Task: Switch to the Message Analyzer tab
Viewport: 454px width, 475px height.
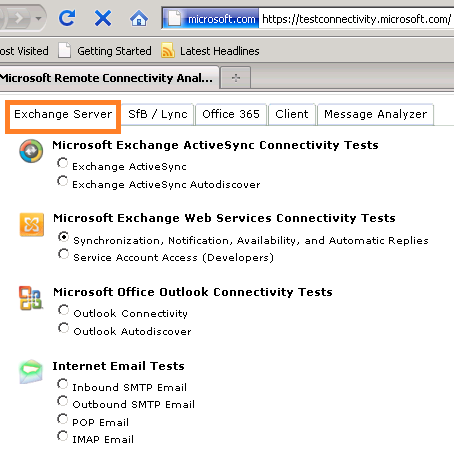Action: (x=375, y=114)
